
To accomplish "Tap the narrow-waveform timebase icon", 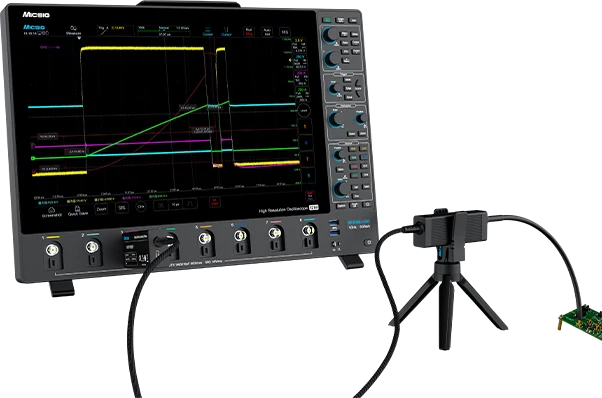I will tap(161, 205).
